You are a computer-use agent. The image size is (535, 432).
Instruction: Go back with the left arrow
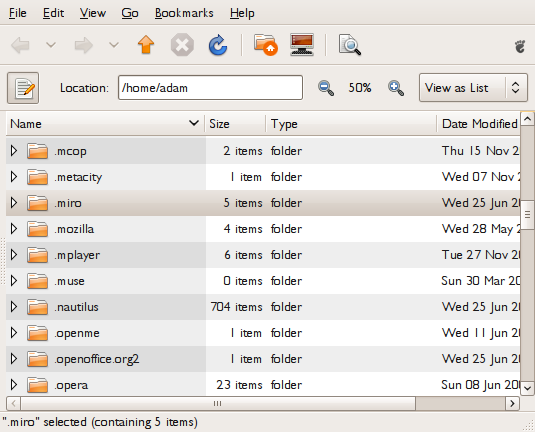pos(20,45)
